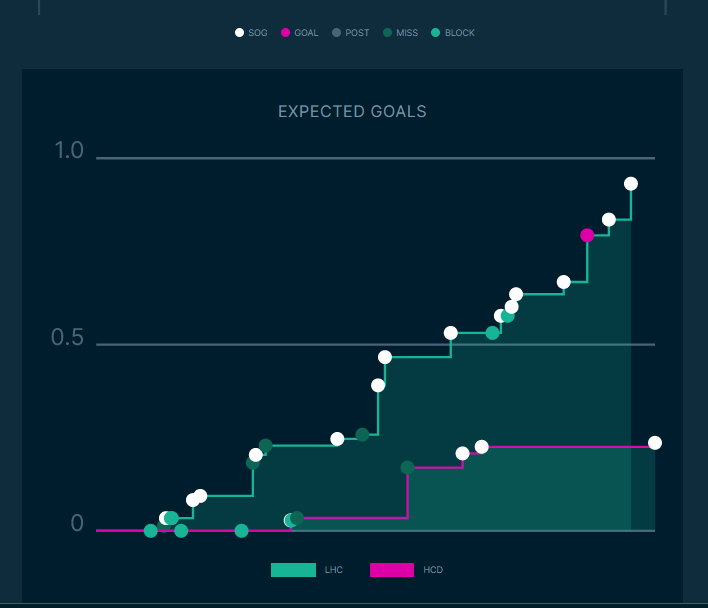Select the pink goal marker on the chart

(x=587, y=235)
